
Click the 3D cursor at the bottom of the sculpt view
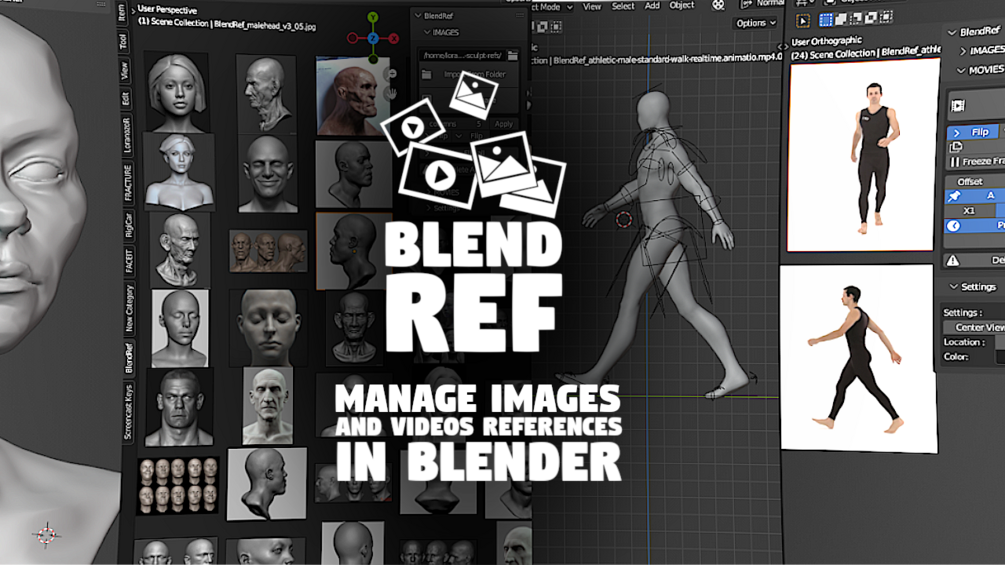click(x=46, y=534)
